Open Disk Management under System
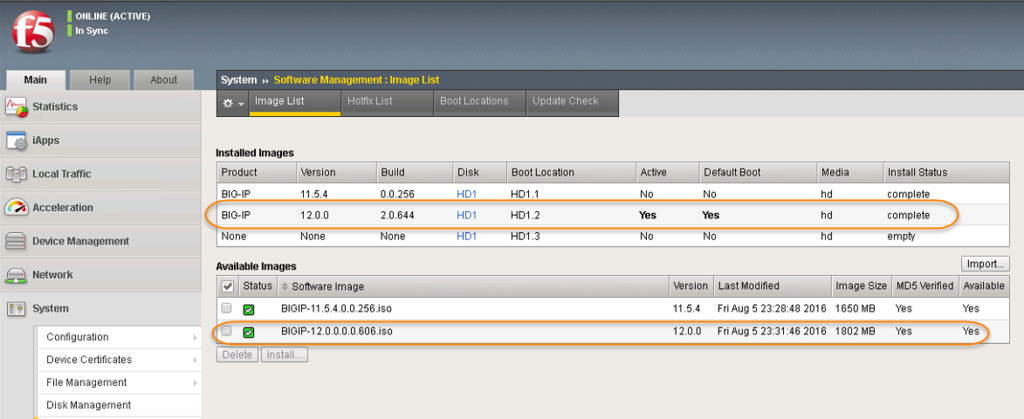Viewport: 1024px width, 419px height. (x=118, y=405)
